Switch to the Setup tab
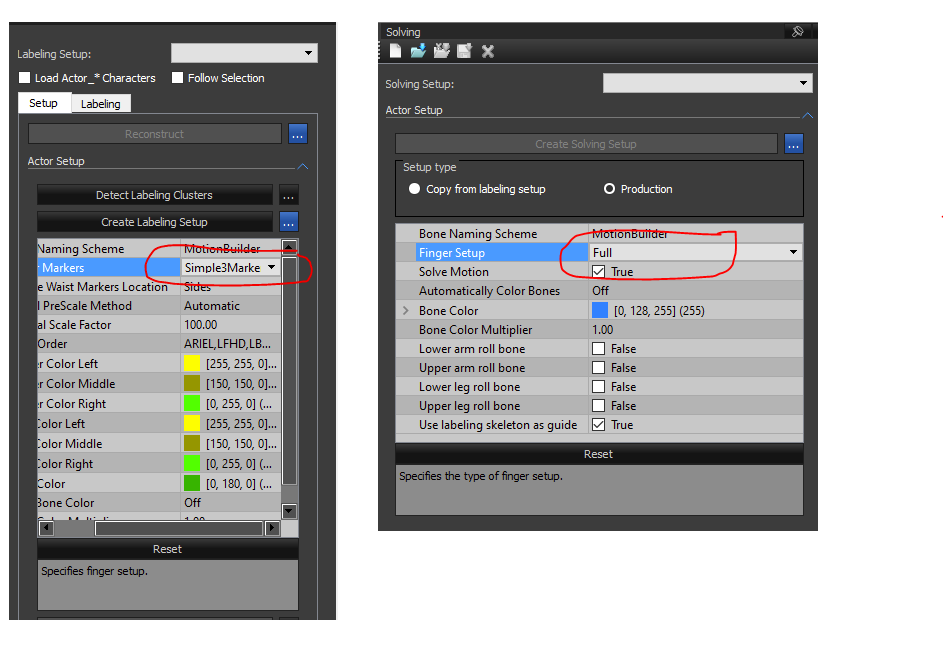 coord(43,103)
